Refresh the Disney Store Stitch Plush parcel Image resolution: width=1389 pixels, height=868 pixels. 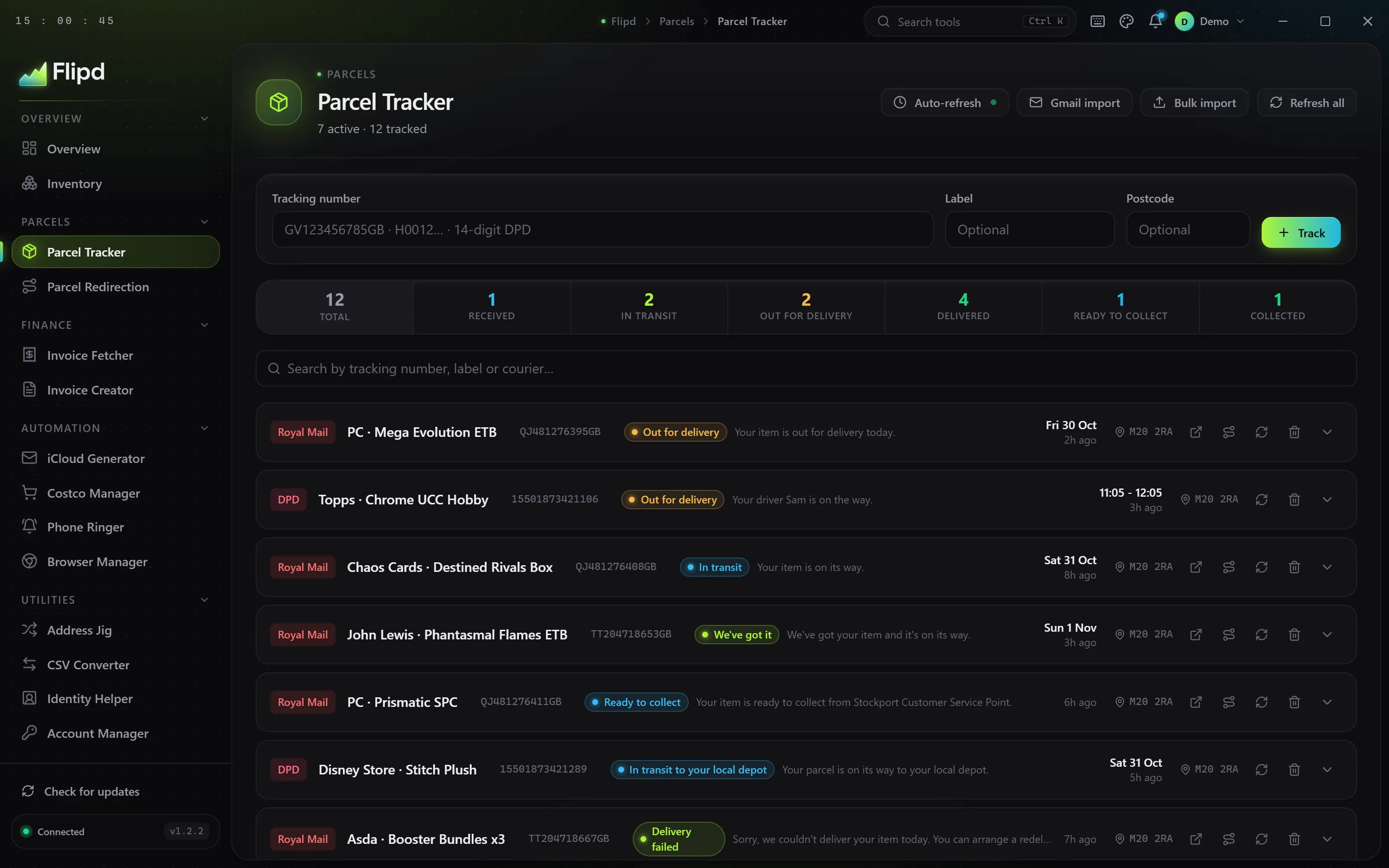[x=1261, y=769]
